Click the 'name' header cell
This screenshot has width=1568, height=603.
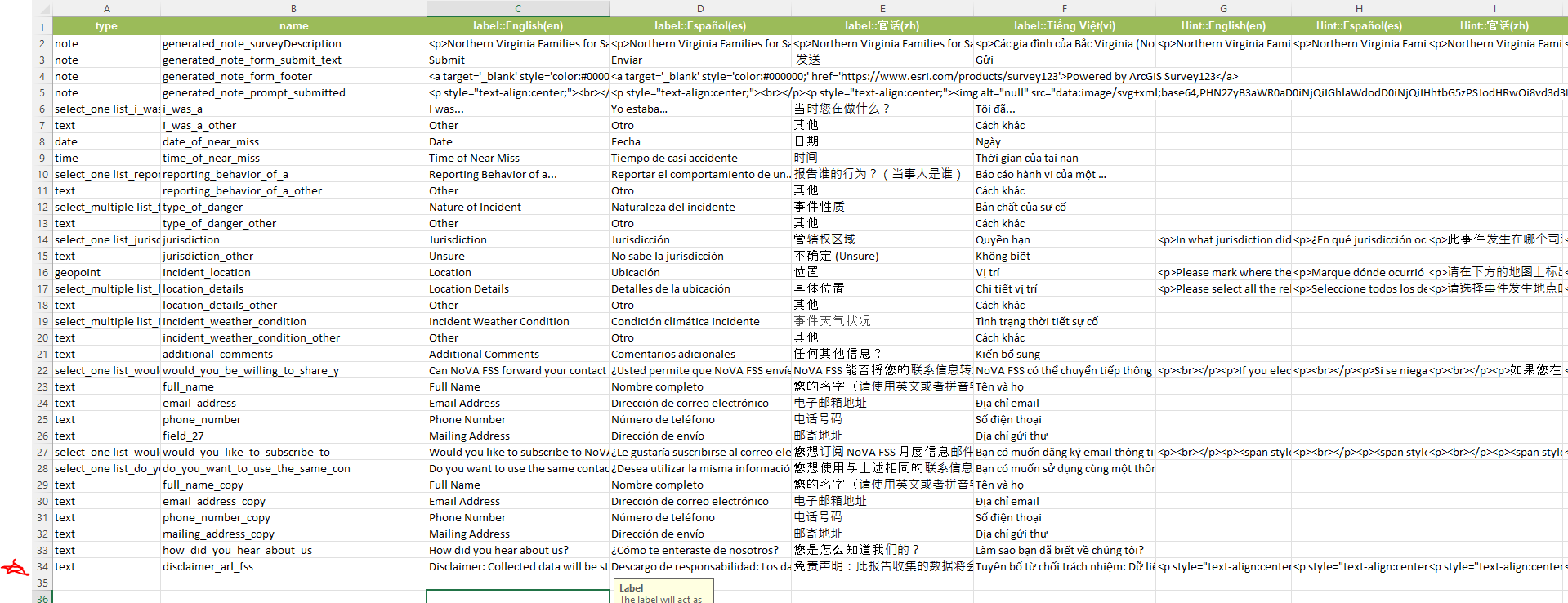point(293,26)
